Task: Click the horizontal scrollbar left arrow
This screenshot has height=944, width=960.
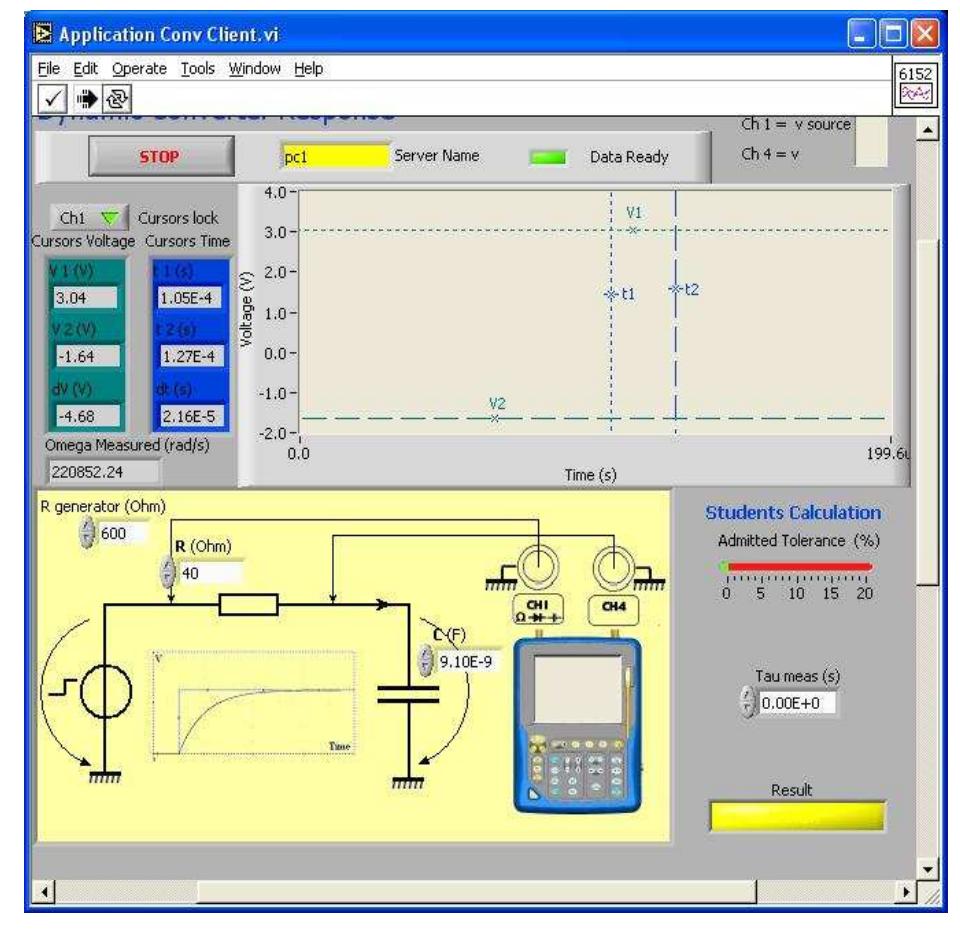Action: click(x=44, y=892)
